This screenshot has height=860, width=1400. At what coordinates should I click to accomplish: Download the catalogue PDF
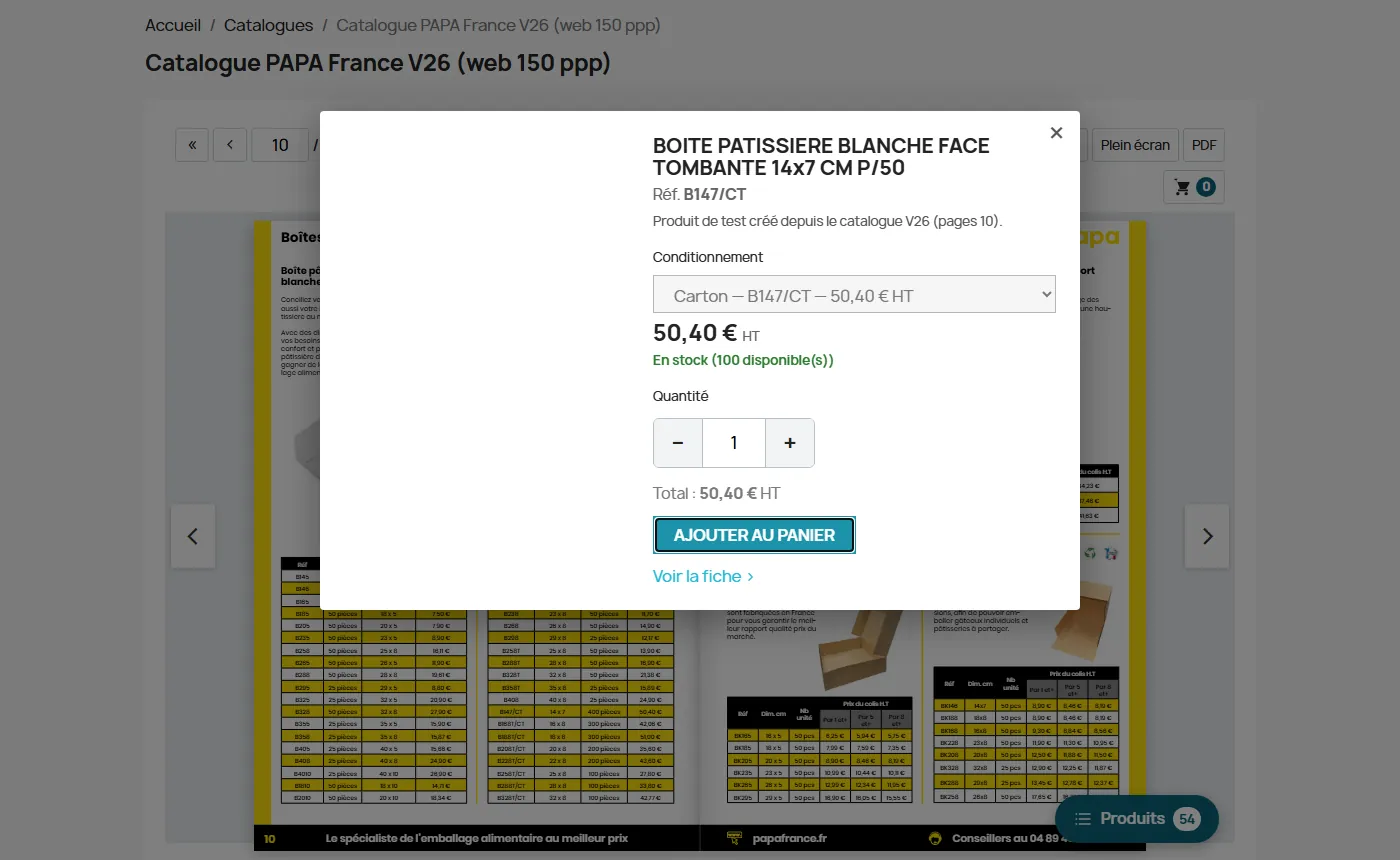pos(1205,145)
